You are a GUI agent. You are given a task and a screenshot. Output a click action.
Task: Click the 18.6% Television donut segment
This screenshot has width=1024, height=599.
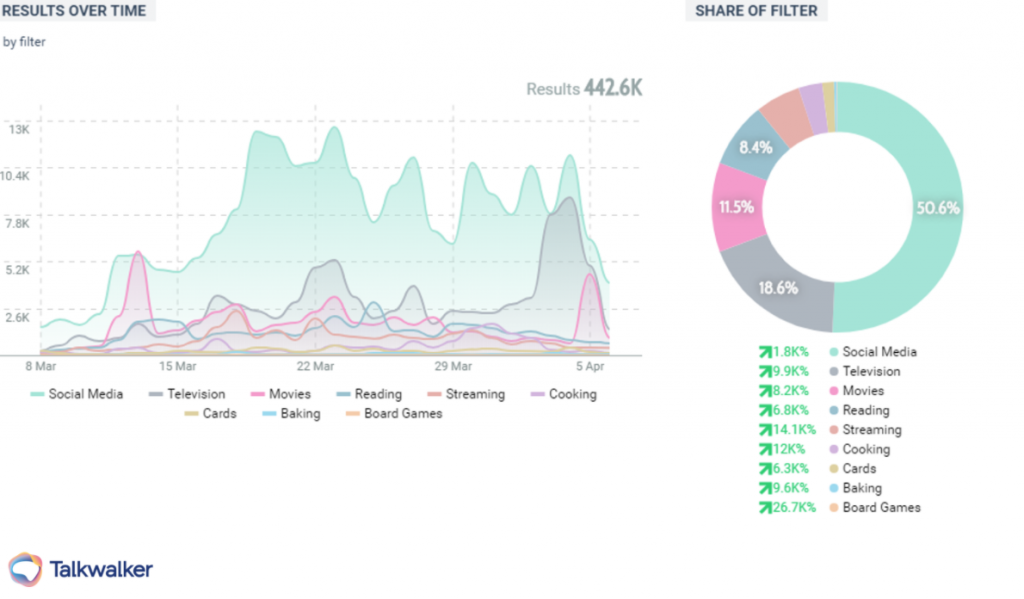pos(778,286)
